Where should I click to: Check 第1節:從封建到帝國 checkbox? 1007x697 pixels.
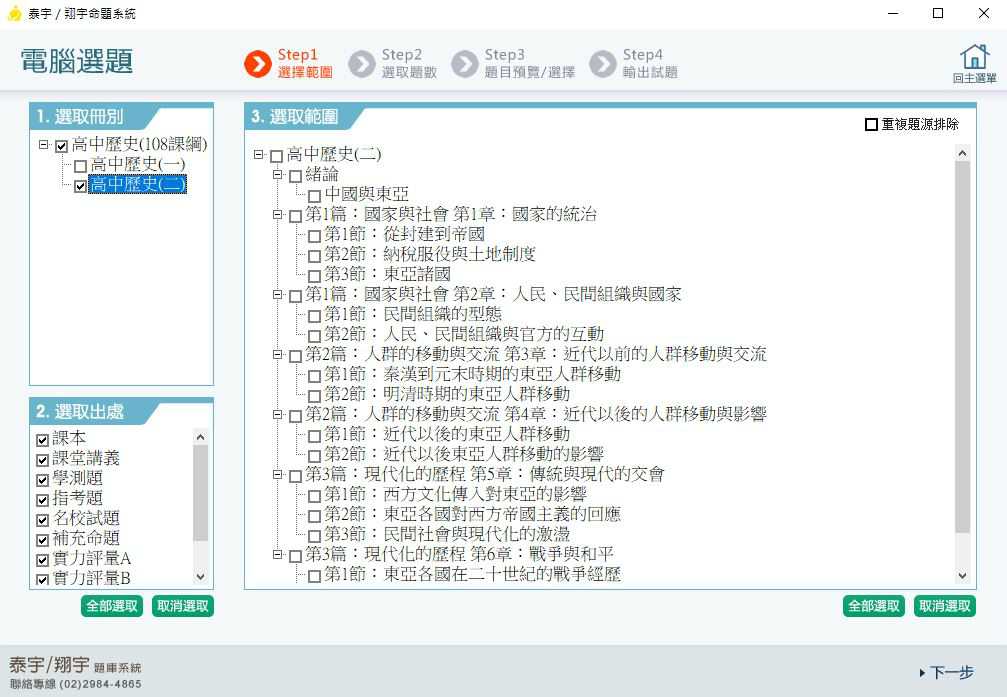click(x=314, y=236)
